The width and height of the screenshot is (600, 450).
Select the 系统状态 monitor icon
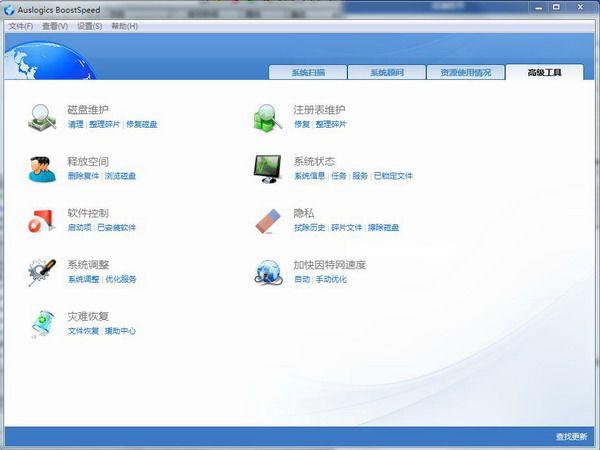268,168
